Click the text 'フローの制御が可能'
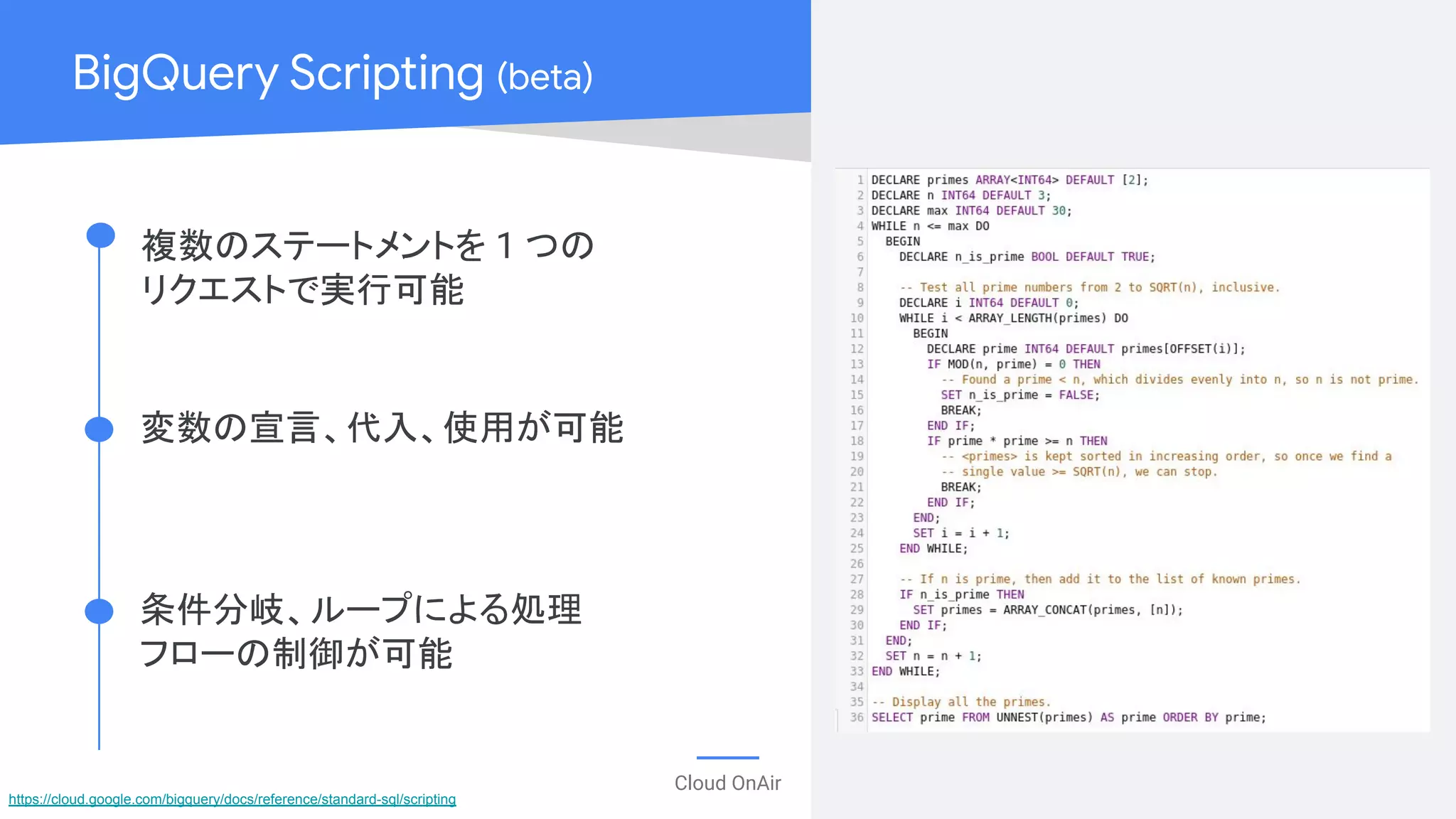 coord(296,653)
